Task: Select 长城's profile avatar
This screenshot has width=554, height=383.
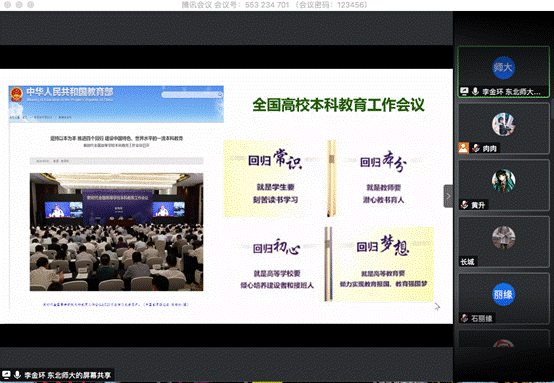Action: pyautogui.click(x=503, y=237)
